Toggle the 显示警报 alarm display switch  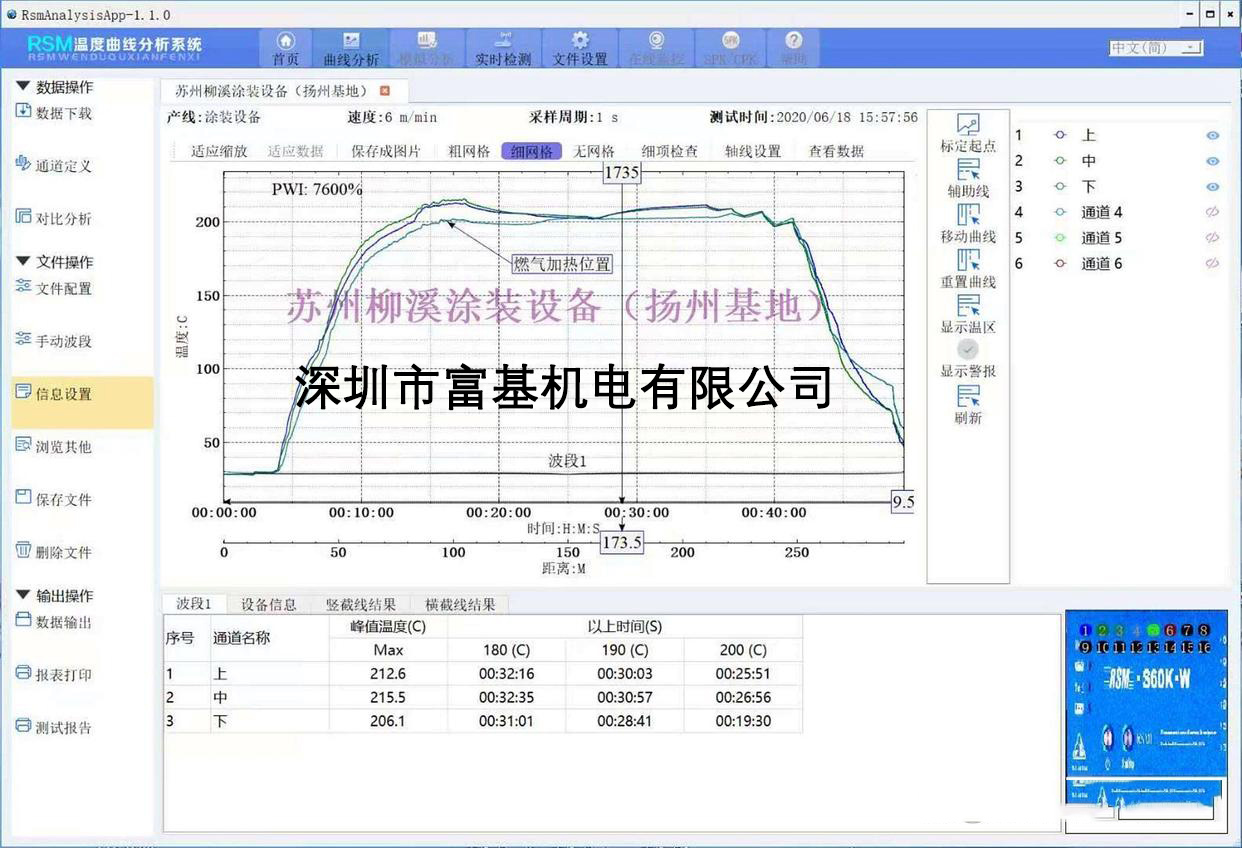point(967,348)
